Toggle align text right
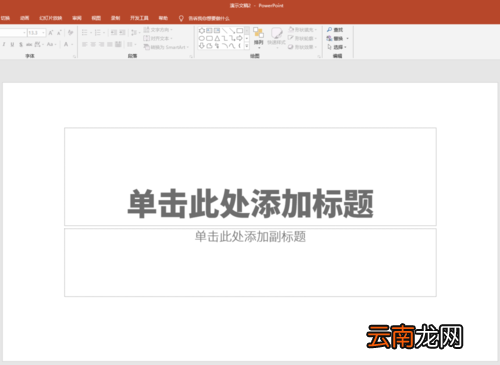Screen dimensions: 500x365 point(102,44)
